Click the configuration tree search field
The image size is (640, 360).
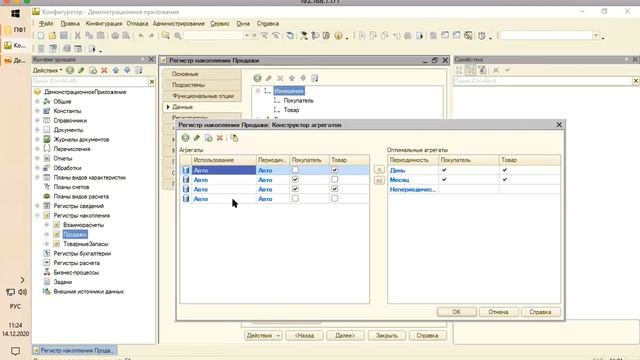[90, 81]
